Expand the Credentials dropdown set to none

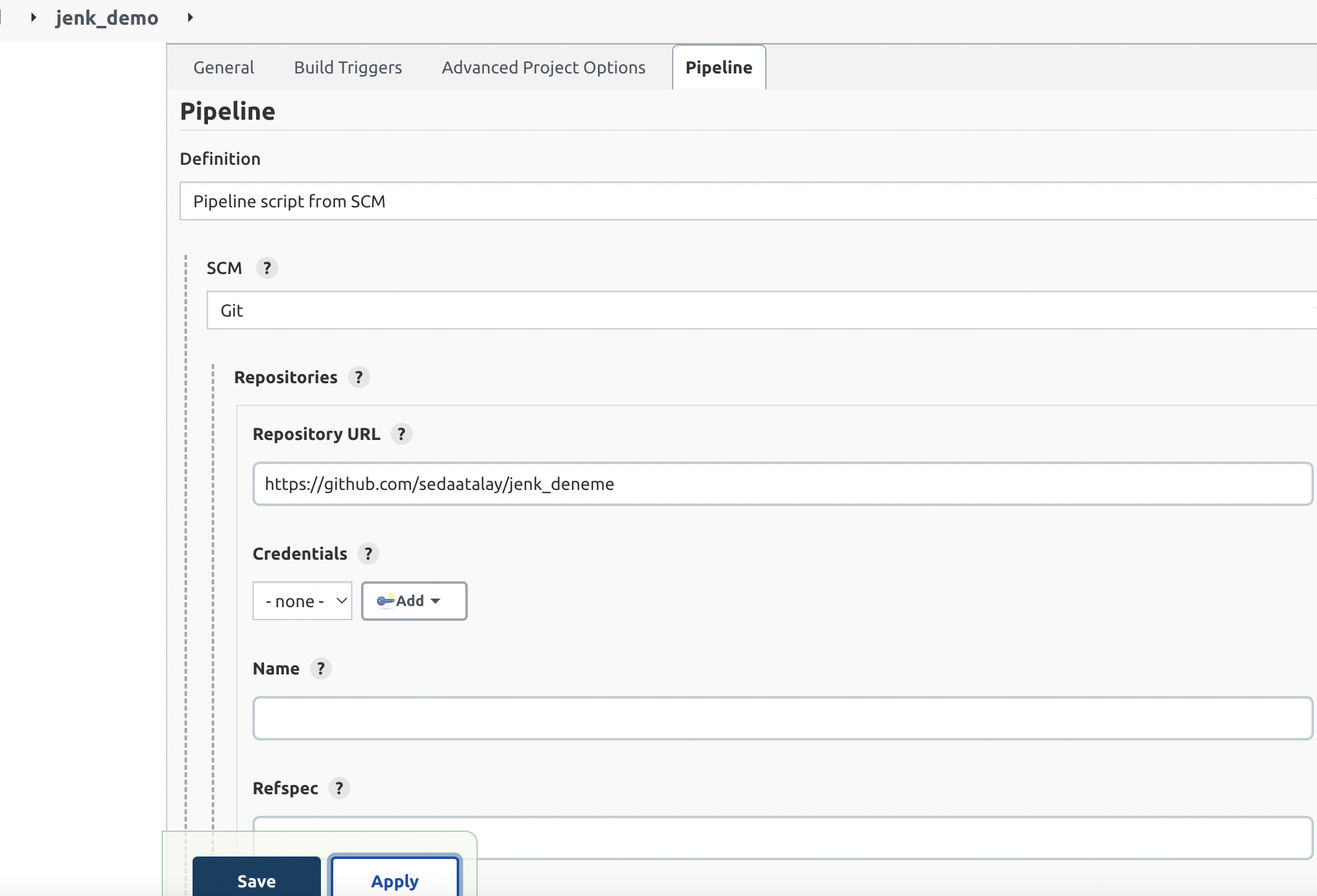pos(302,600)
